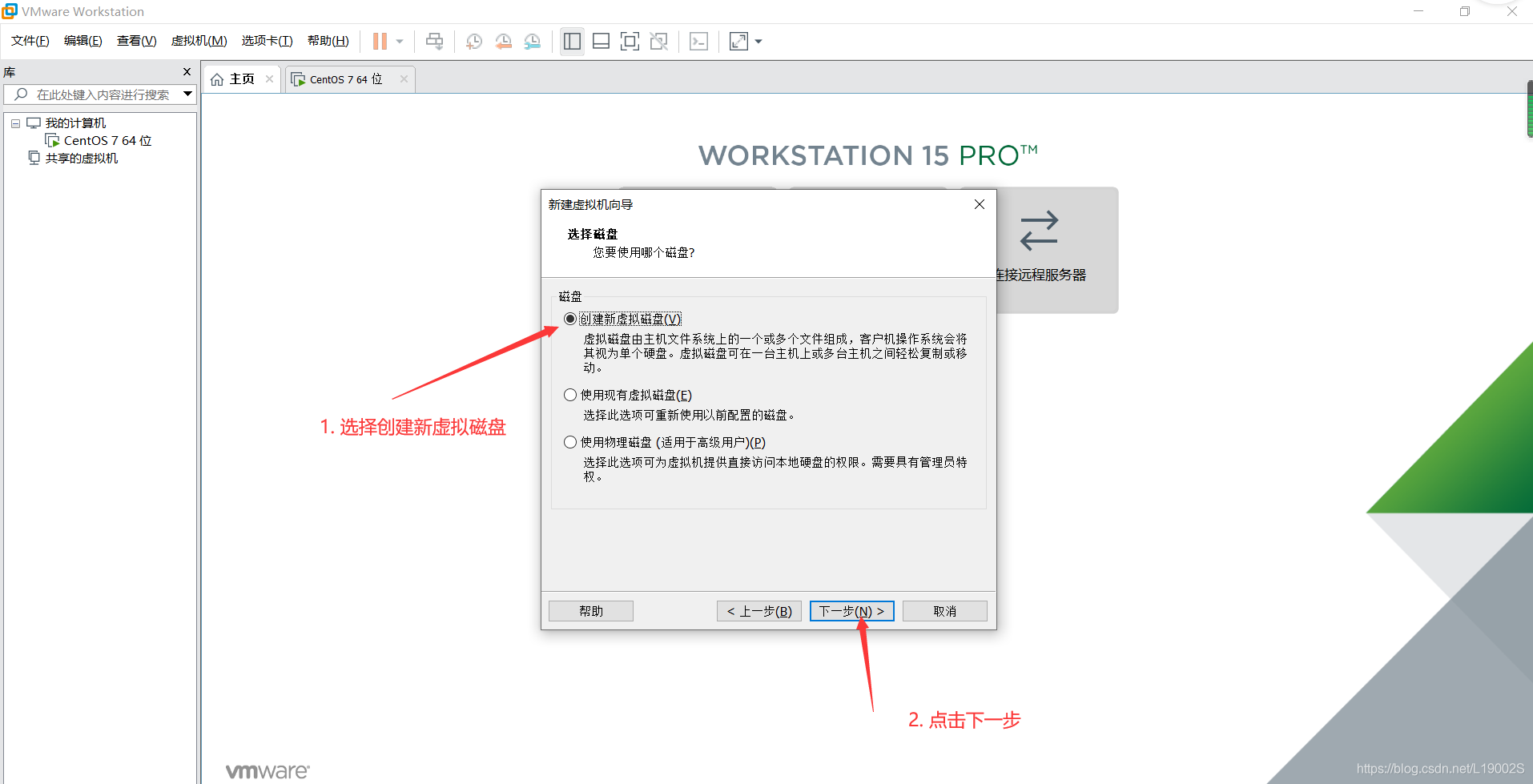Click the 上一步(B) back button
This screenshot has width=1533, height=784.
(759, 611)
